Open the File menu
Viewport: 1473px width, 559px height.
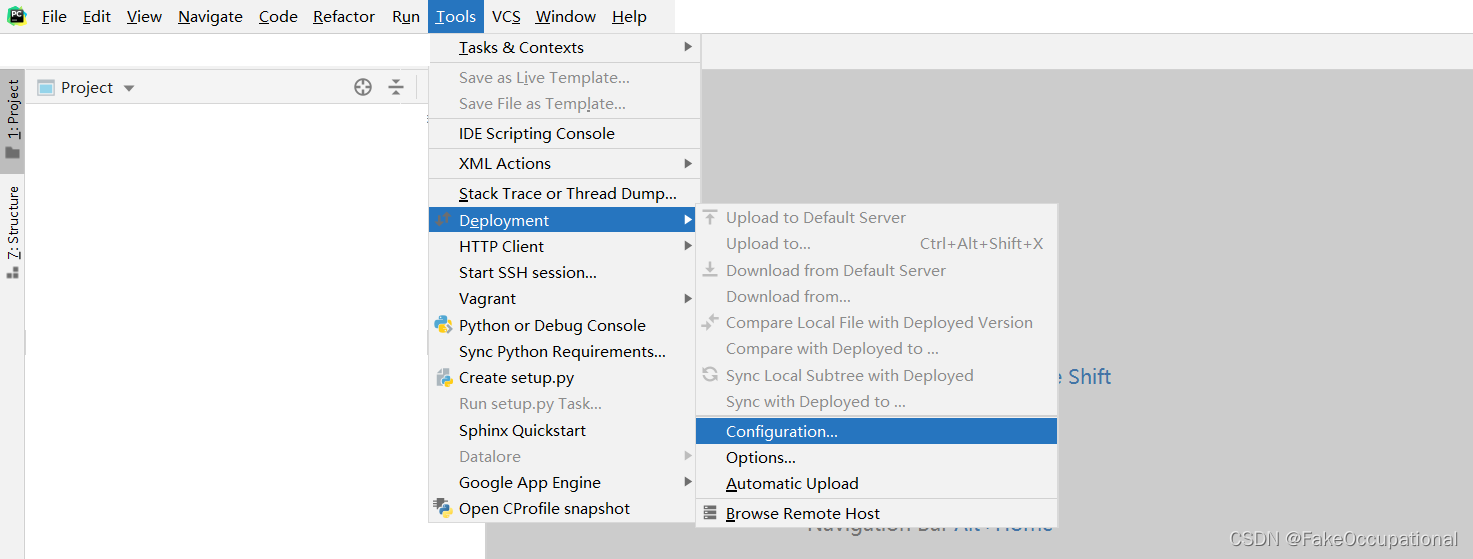tap(54, 16)
